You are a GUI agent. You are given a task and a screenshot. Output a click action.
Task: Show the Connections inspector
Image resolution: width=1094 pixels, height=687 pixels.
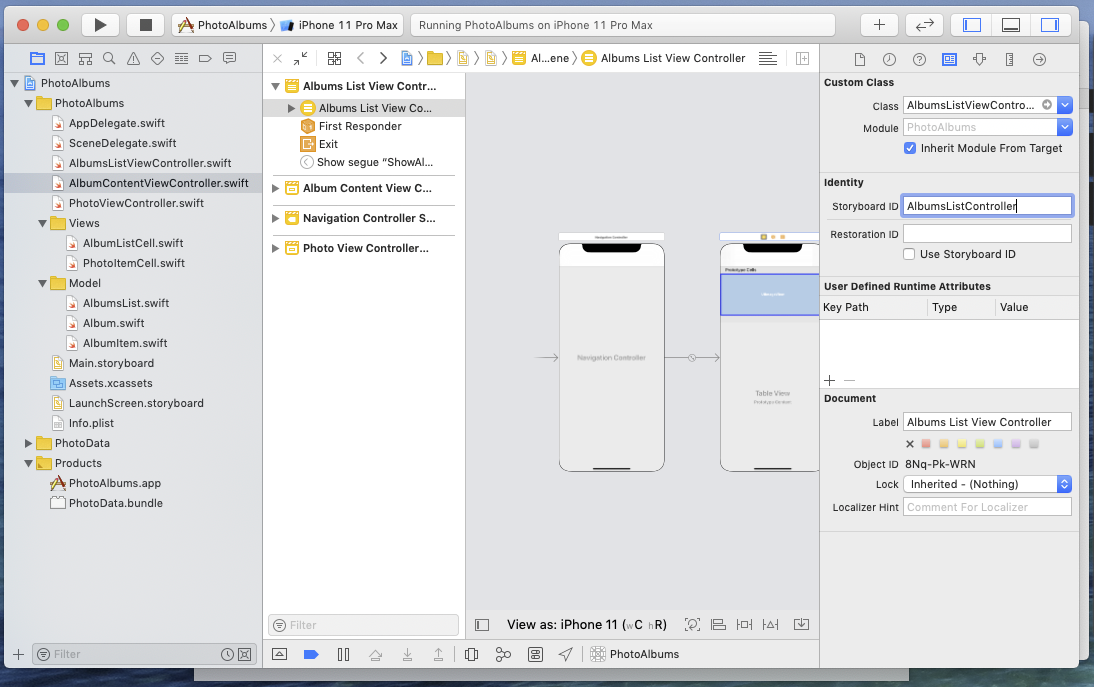pyautogui.click(x=1040, y=59)
